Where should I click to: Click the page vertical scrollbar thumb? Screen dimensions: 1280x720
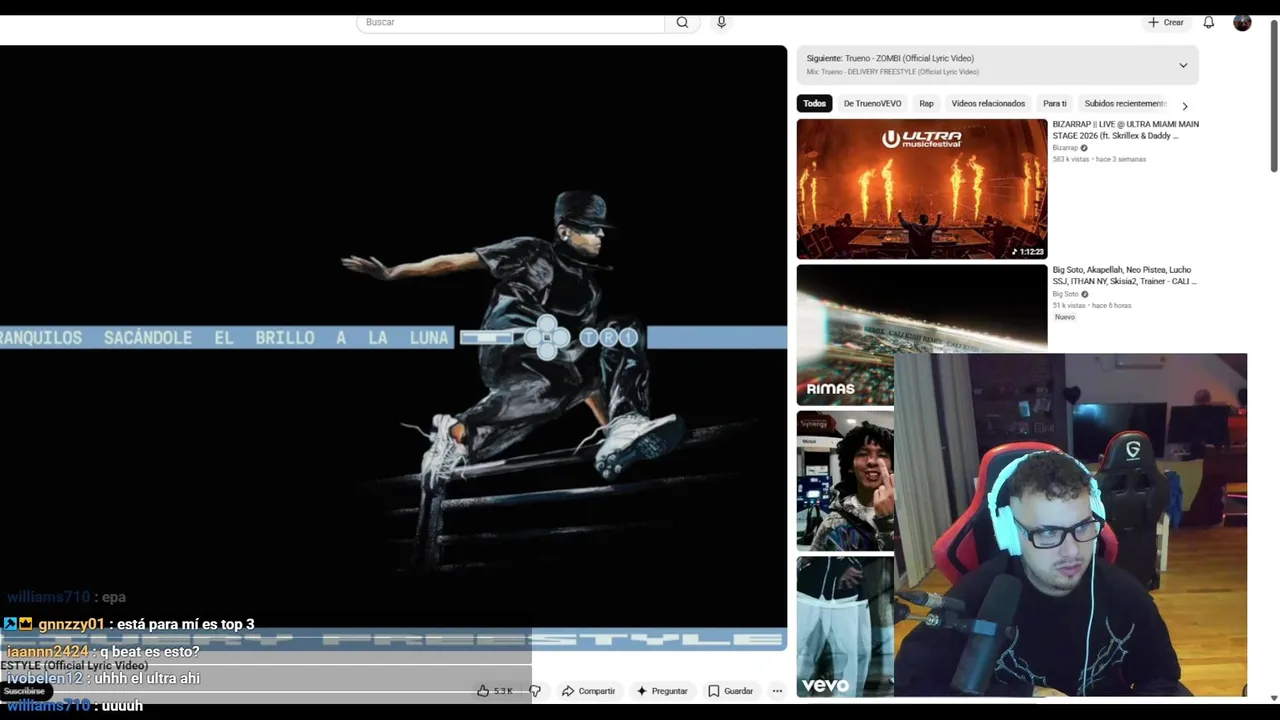[1274, 95]
